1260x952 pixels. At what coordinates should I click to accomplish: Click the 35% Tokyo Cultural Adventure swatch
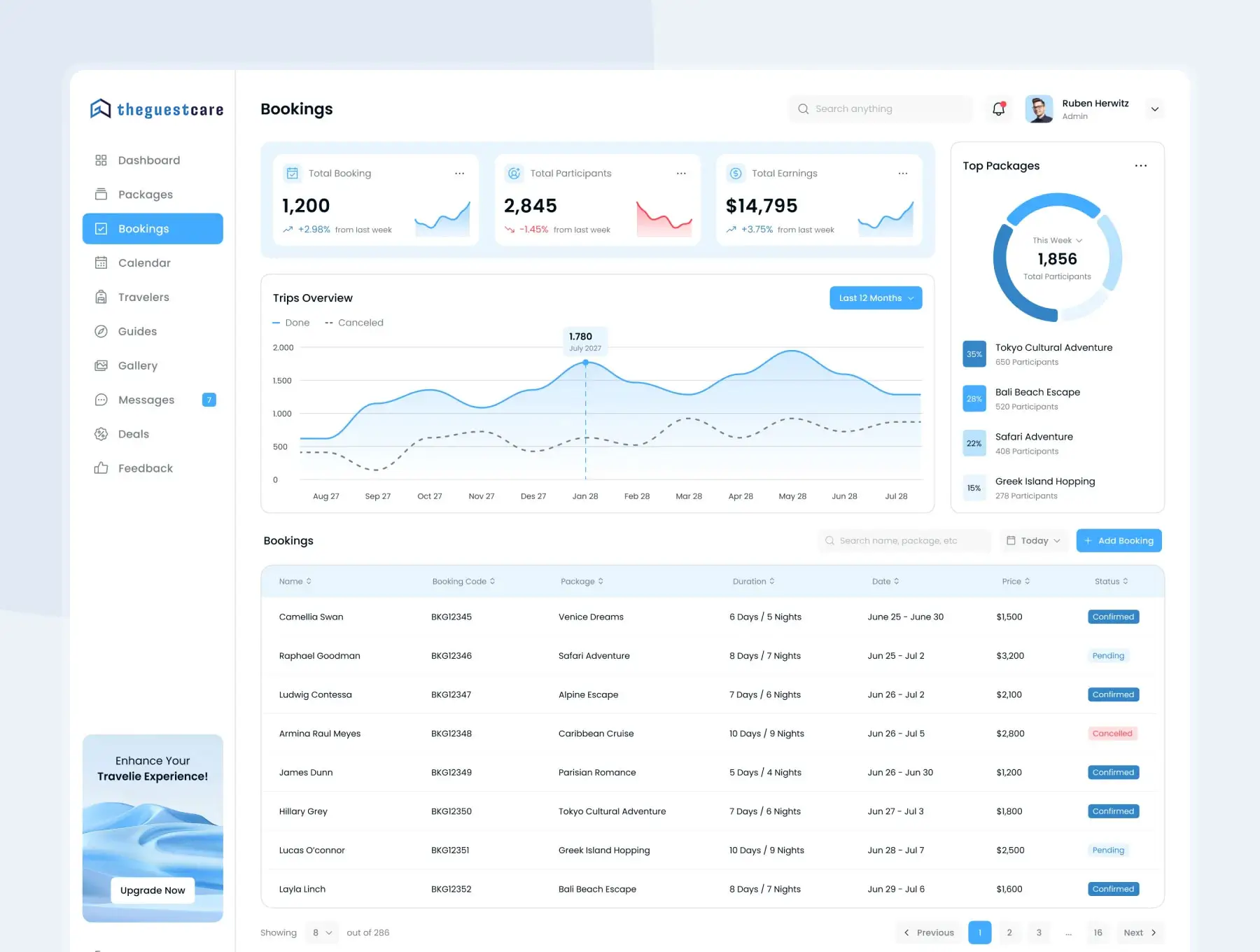point(974,354)
